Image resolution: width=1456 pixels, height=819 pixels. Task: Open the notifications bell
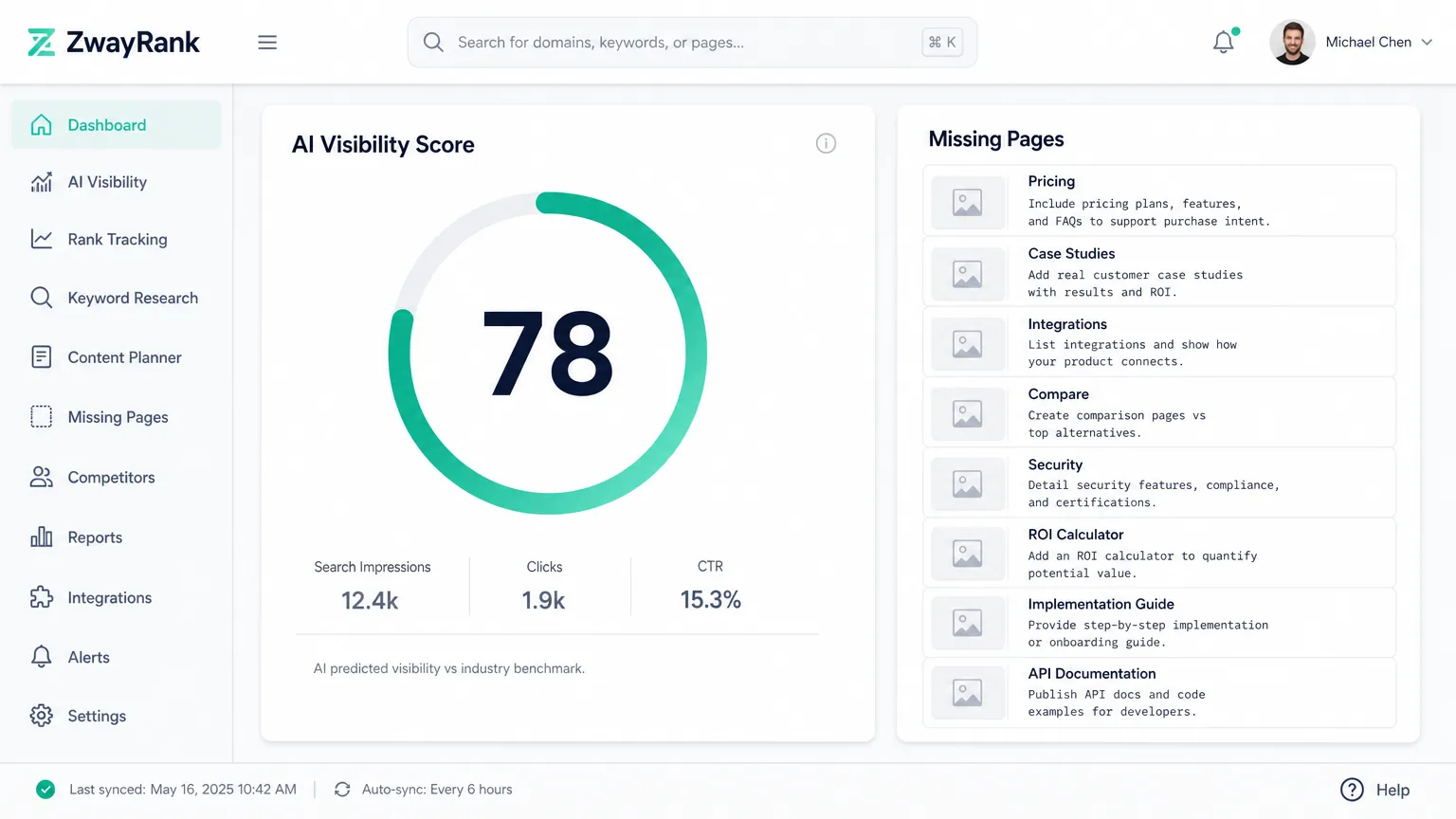point(1224,42)
